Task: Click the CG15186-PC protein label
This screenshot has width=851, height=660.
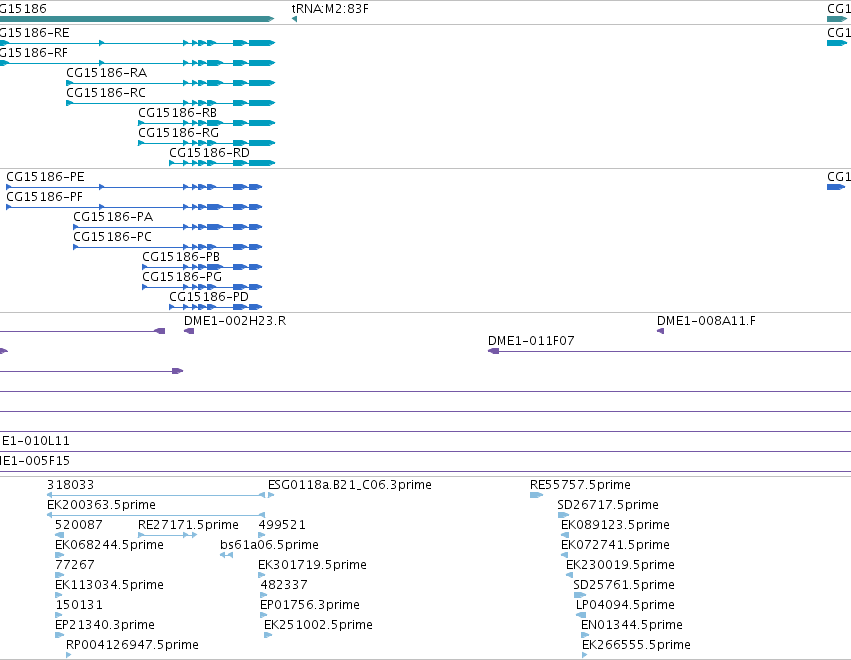Action: (112, 237)
